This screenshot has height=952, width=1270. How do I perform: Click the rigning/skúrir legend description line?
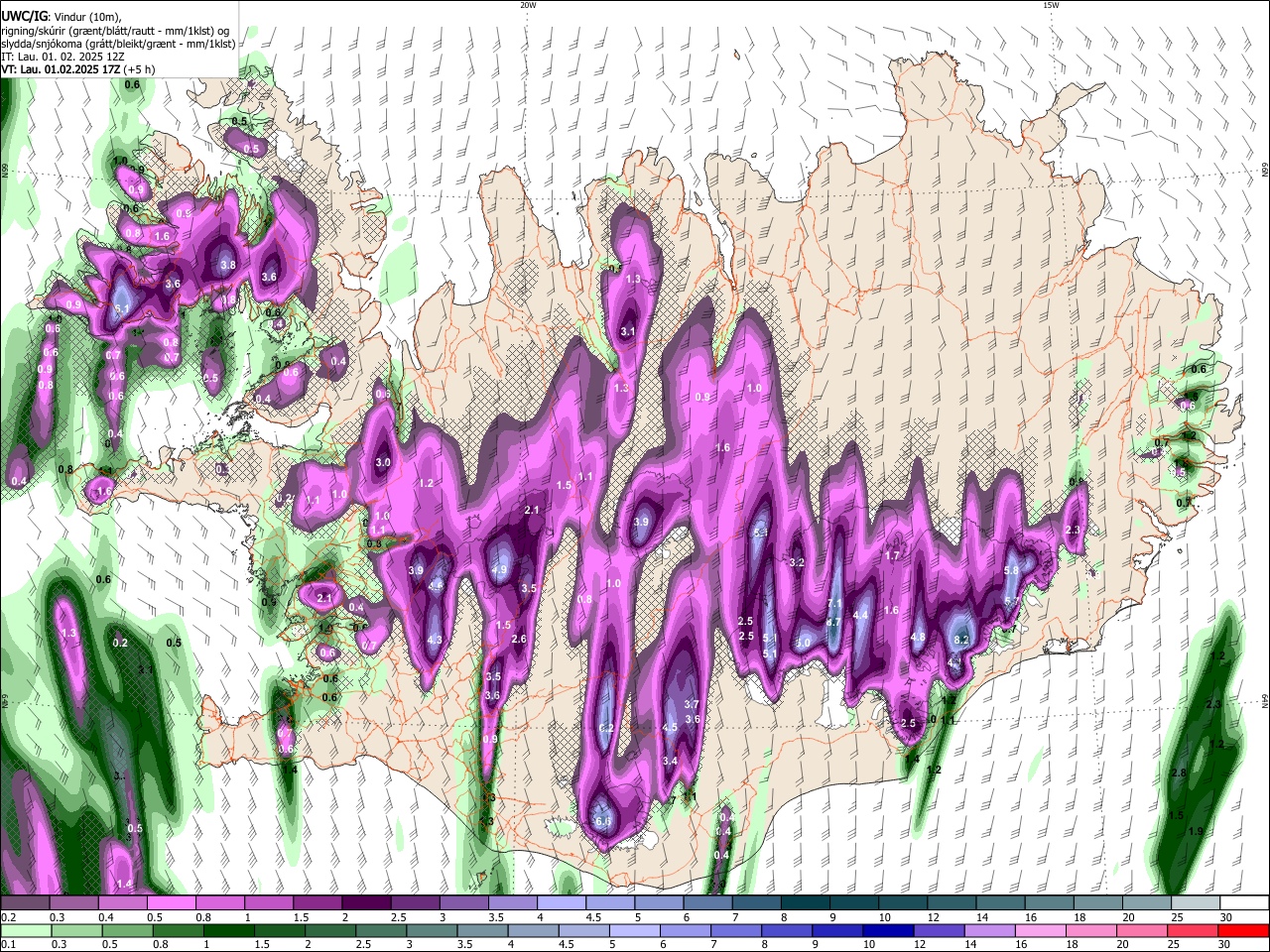coord(114,30)
